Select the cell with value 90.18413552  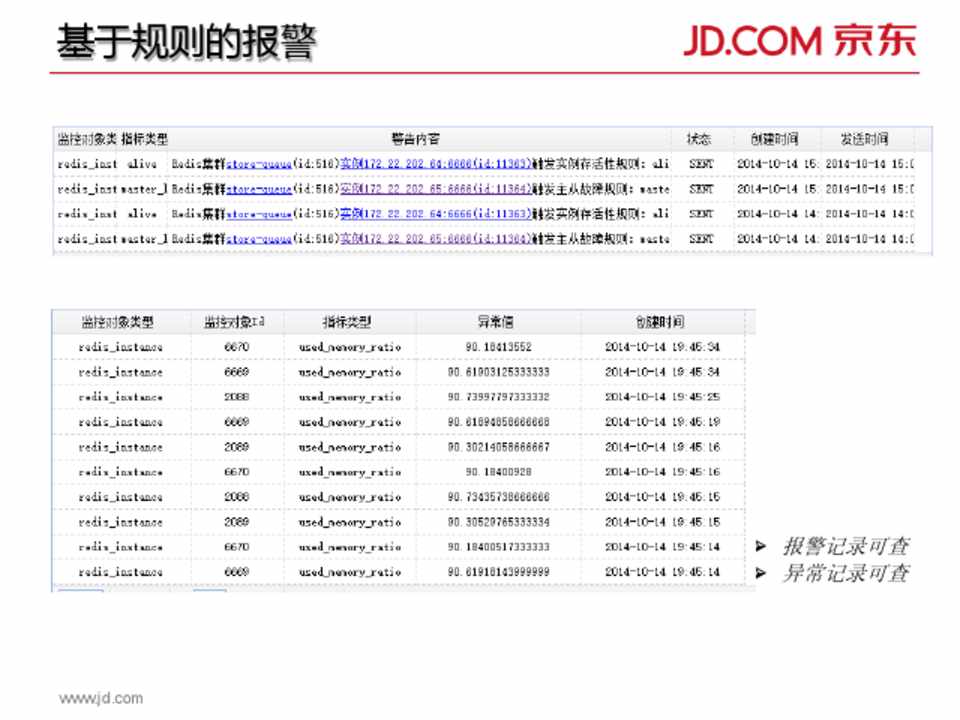pos(497,347)
